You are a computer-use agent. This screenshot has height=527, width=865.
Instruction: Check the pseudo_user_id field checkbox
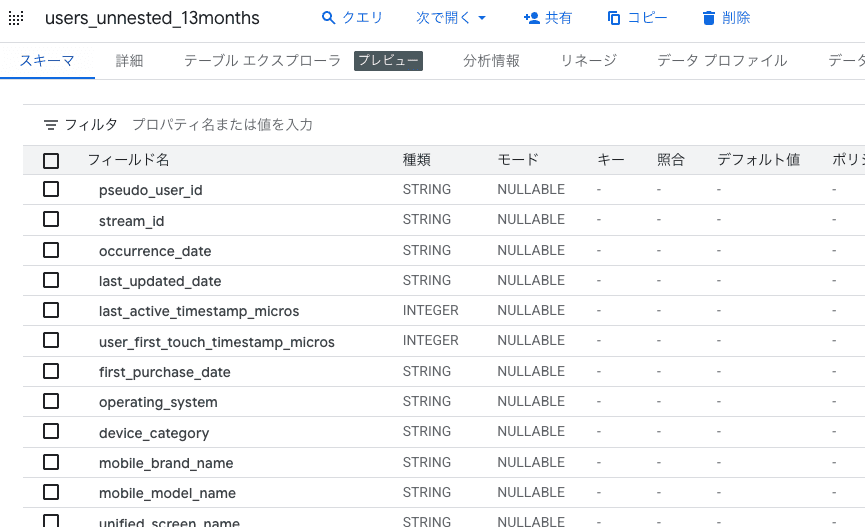pos(51,189)
